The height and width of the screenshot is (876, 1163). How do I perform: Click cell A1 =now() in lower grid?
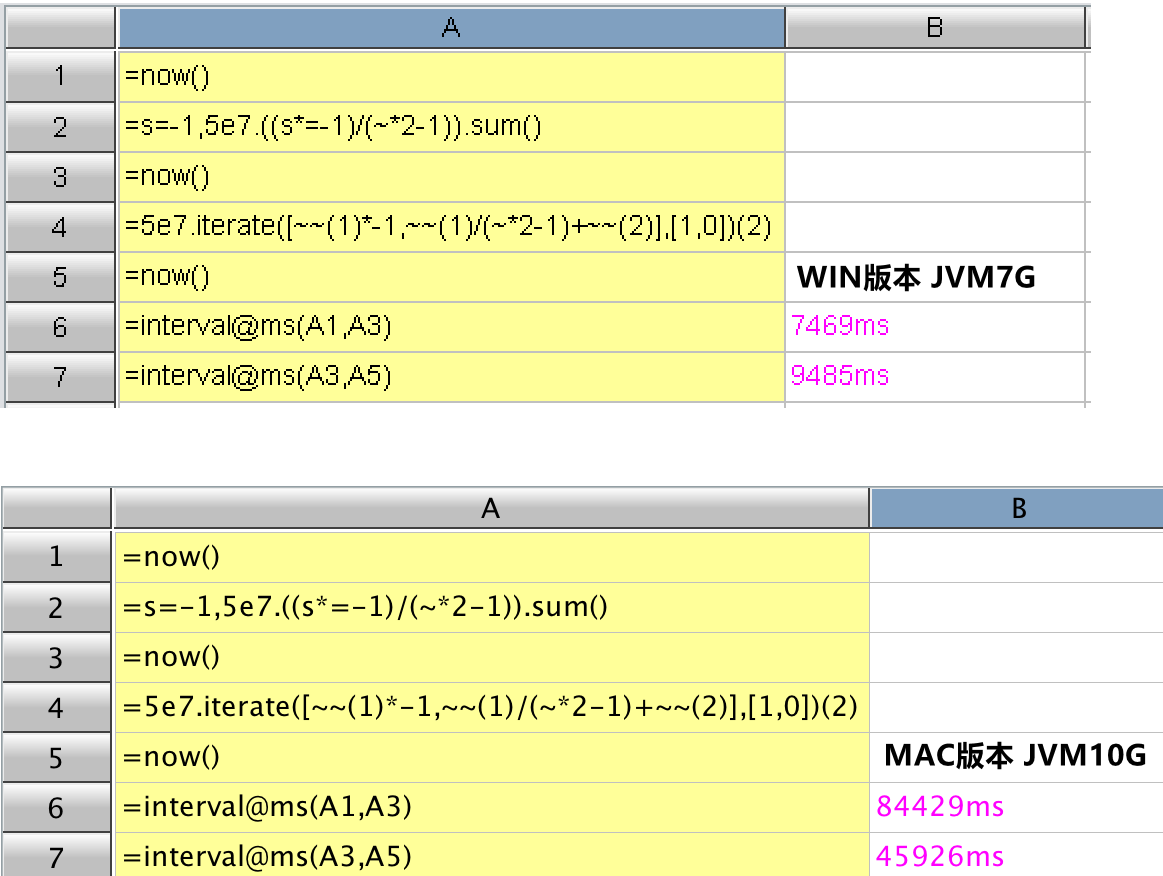tap(490, 558)
